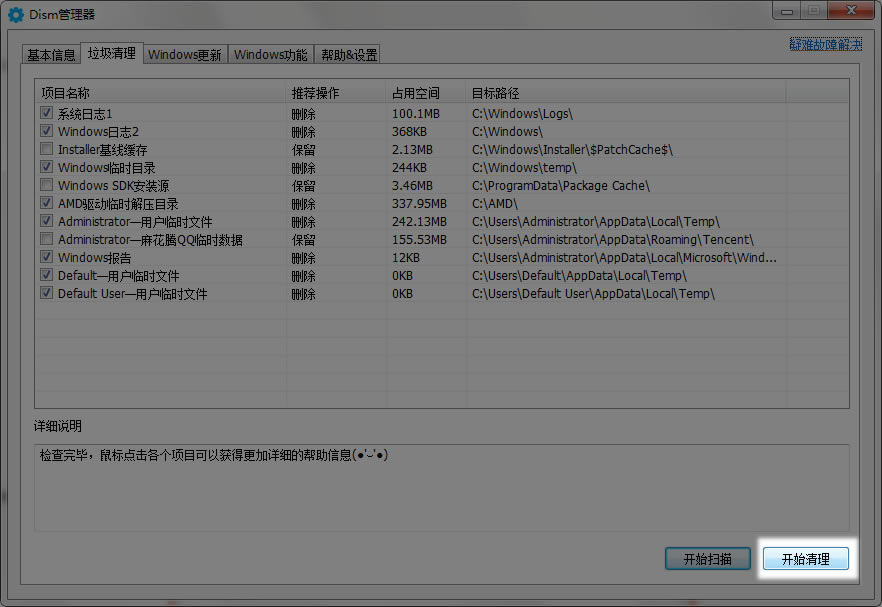Click the Dism管理器 gear icon in title bar

click(x=16, y=15)
